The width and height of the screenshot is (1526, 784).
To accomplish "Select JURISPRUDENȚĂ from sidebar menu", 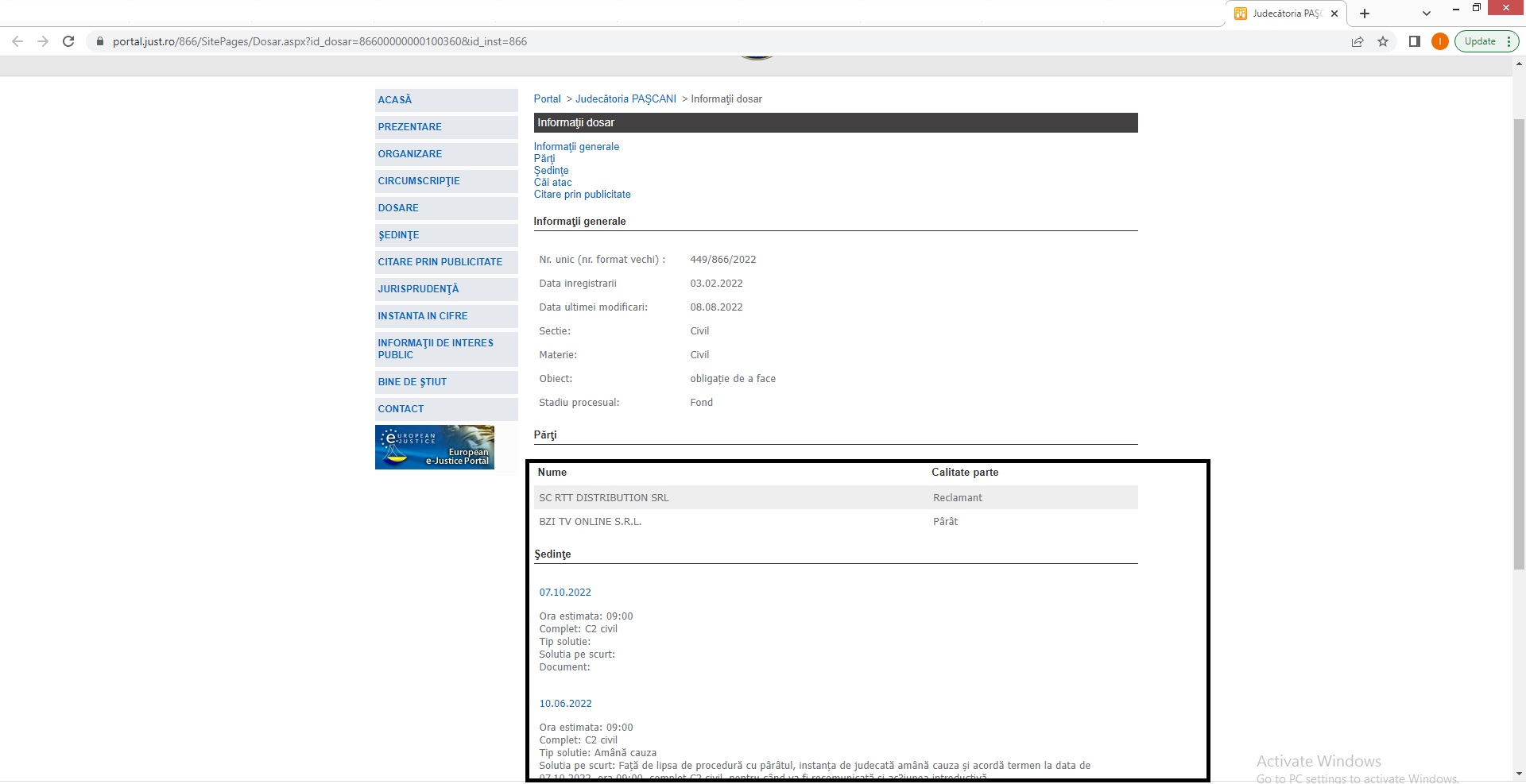I will click(418, 289).
